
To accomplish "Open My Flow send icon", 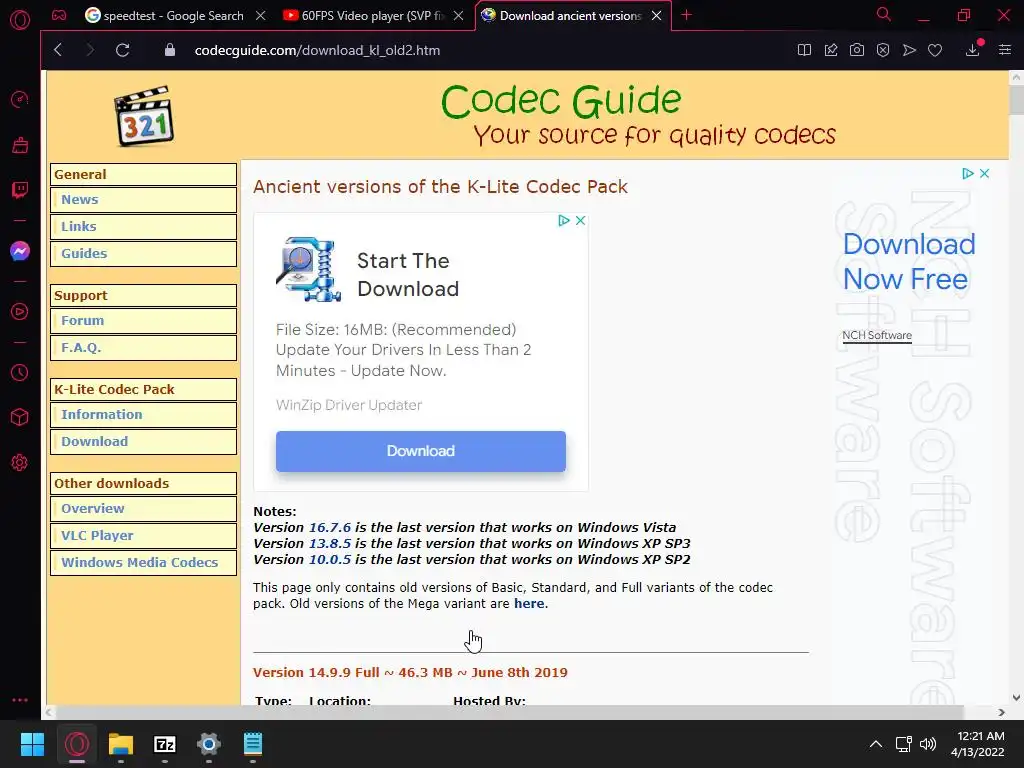I will point(909,50).
